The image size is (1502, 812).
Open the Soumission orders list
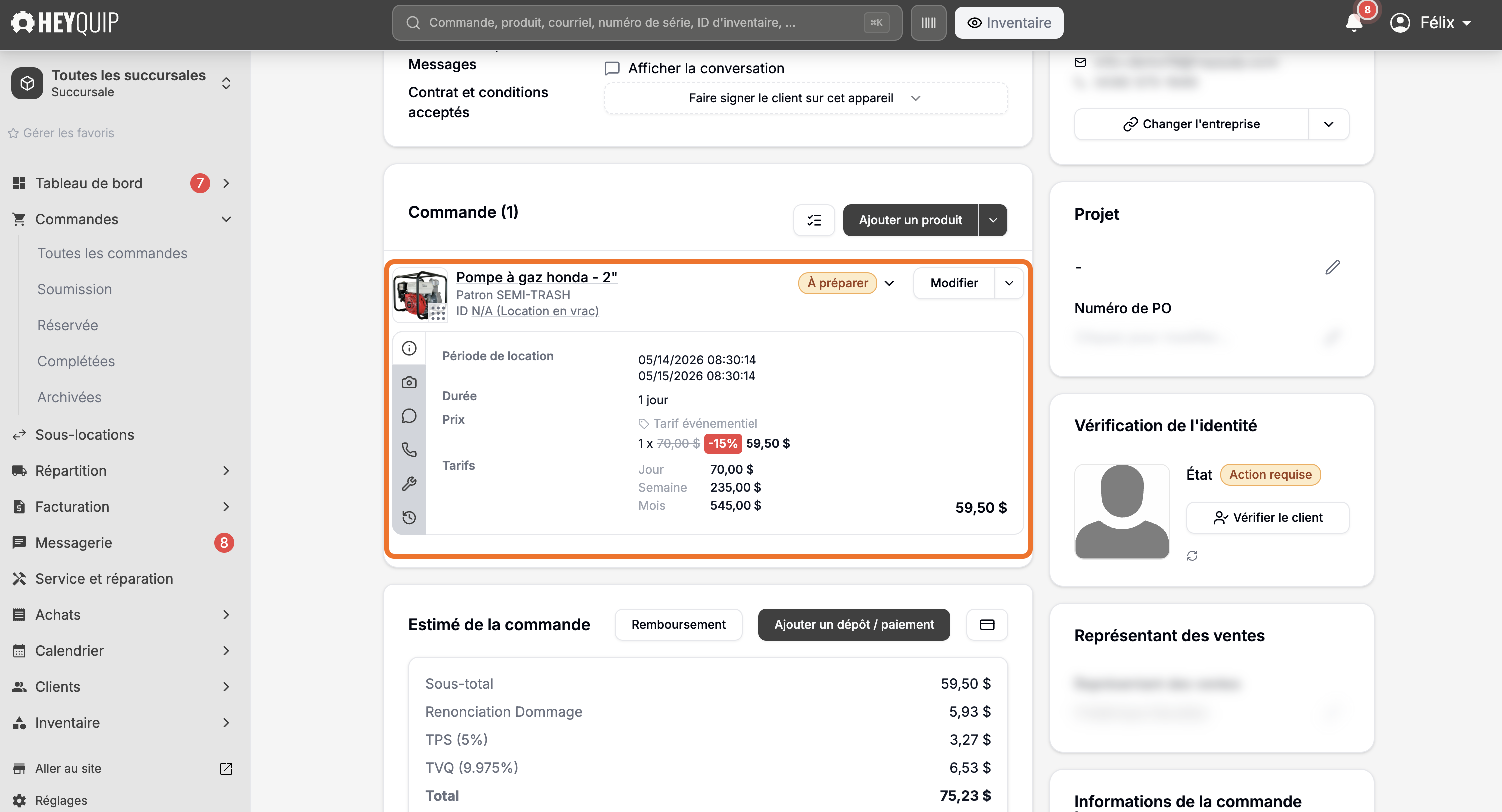[x=74, y=289]
